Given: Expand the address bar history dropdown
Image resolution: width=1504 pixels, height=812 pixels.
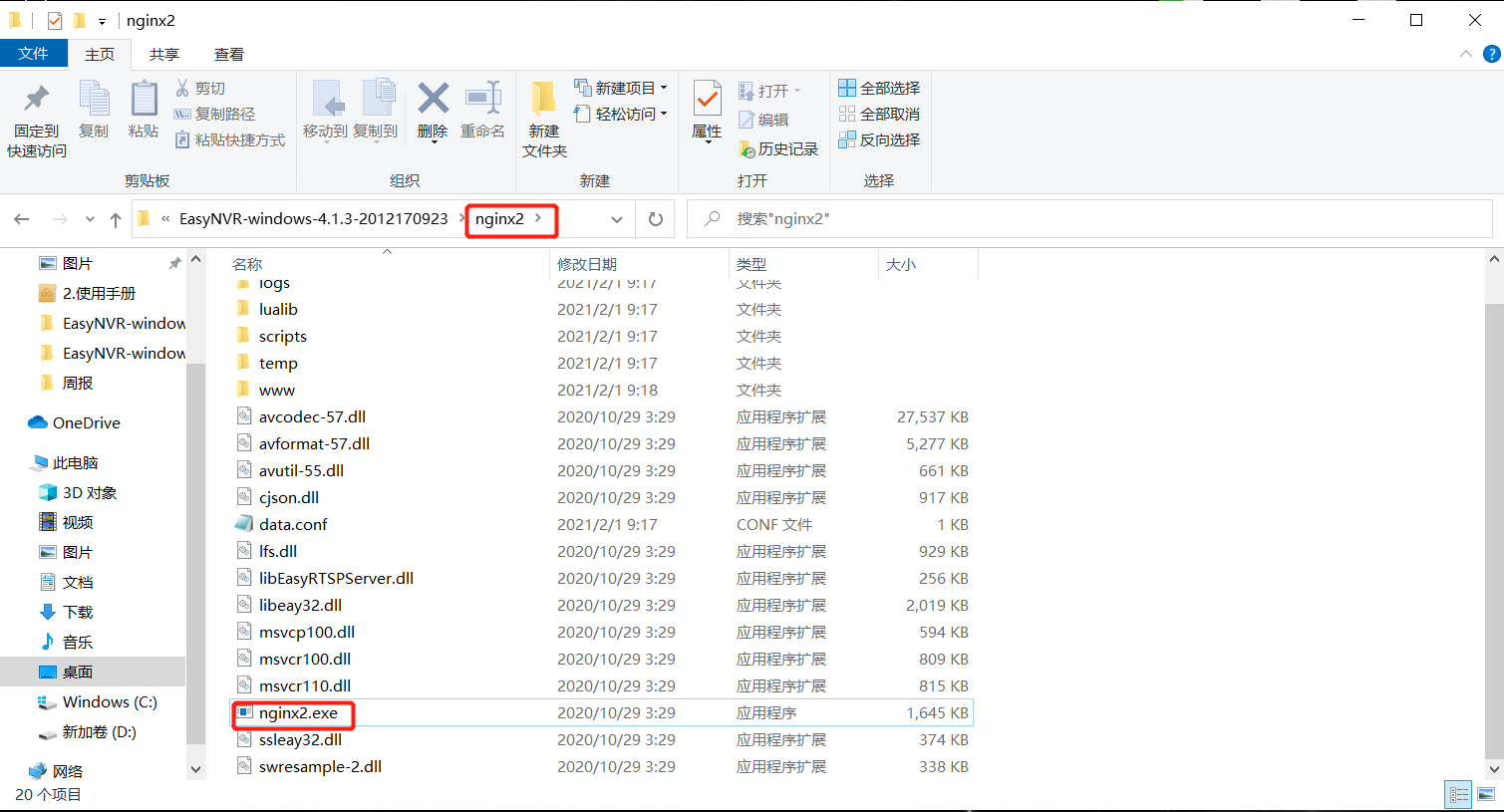Looking at the screenshot, I should click(617, 219).
